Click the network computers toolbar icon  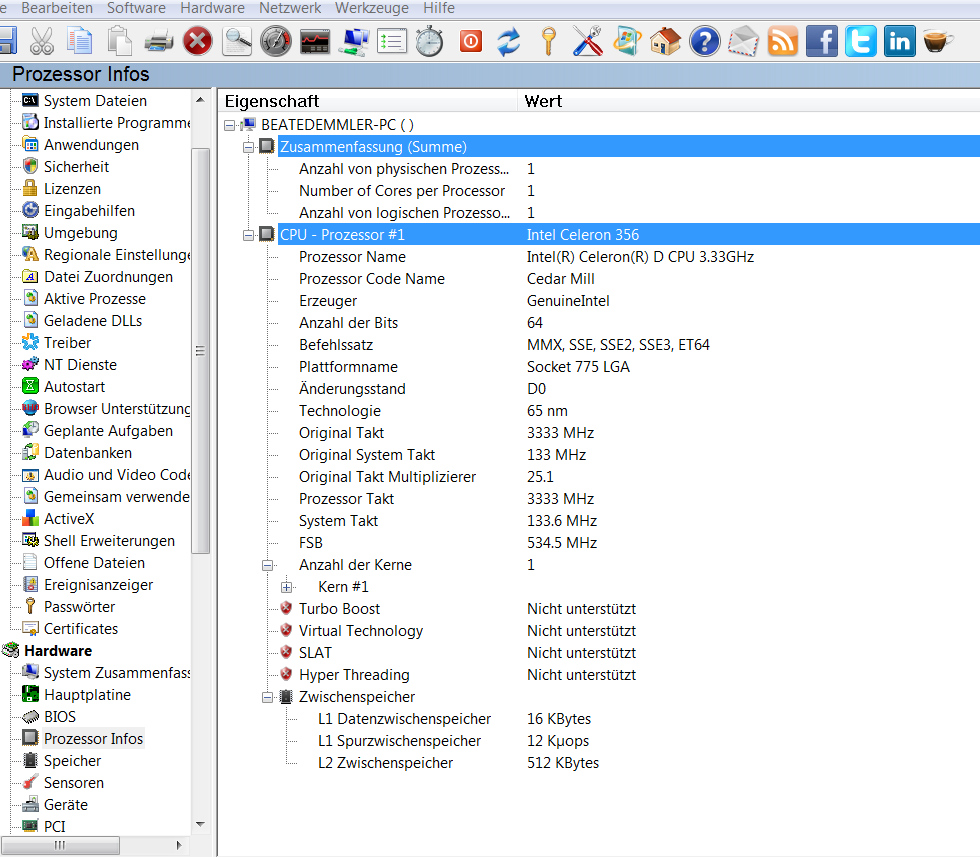[354, 41]
